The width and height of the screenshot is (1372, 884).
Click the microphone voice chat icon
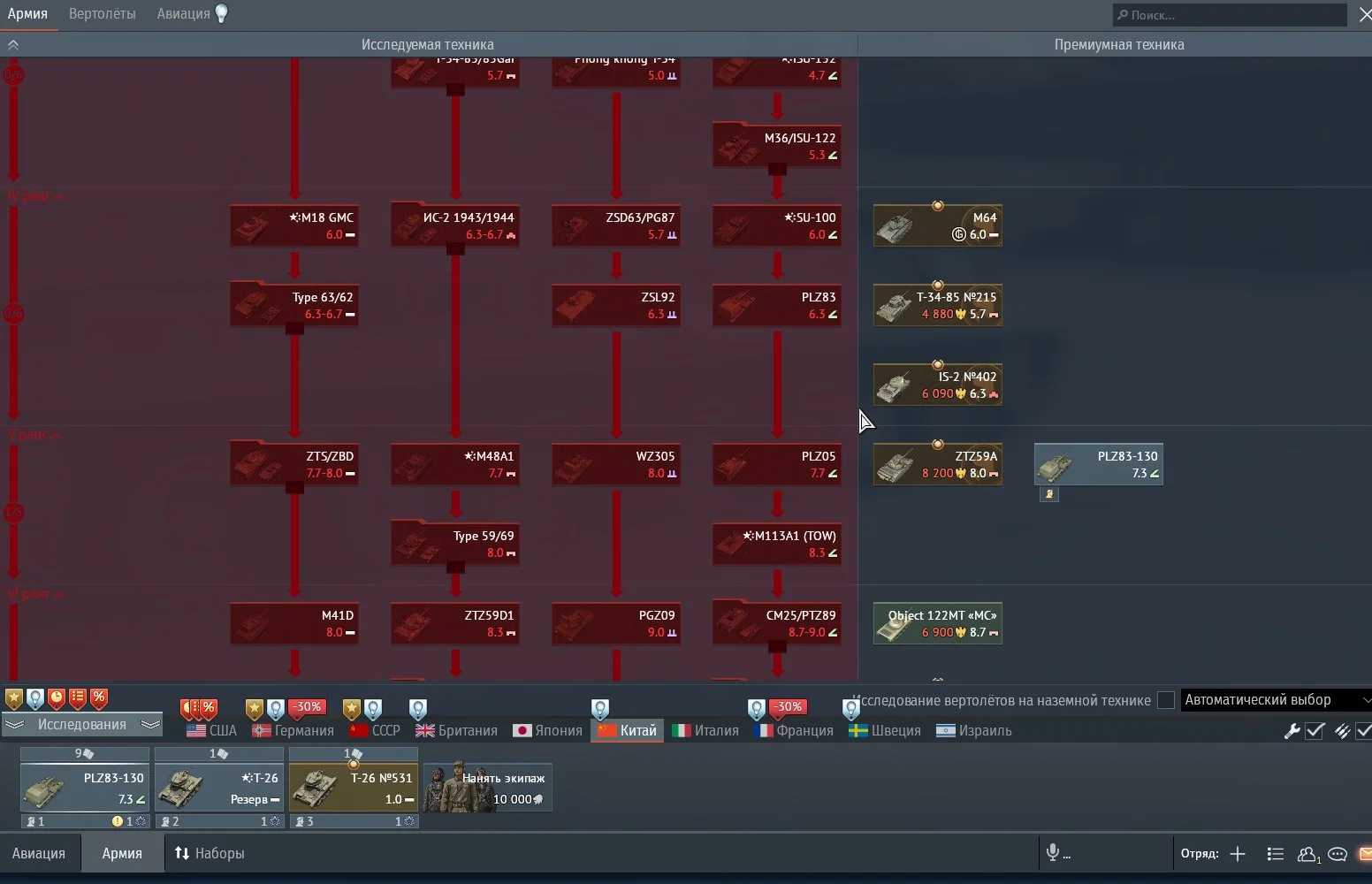(x=1053, y=853)
